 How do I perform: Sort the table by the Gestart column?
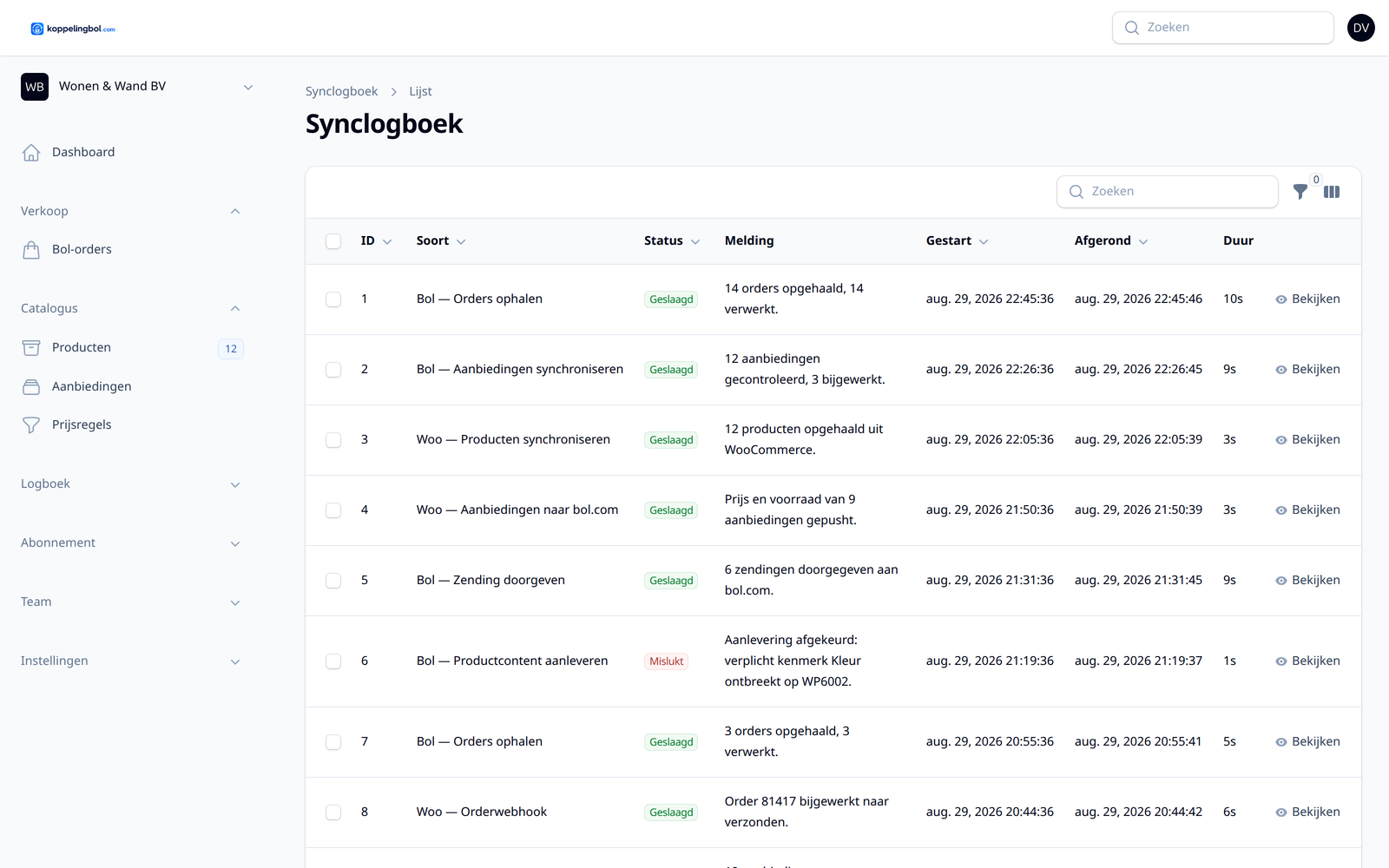(x=957, y=241)
